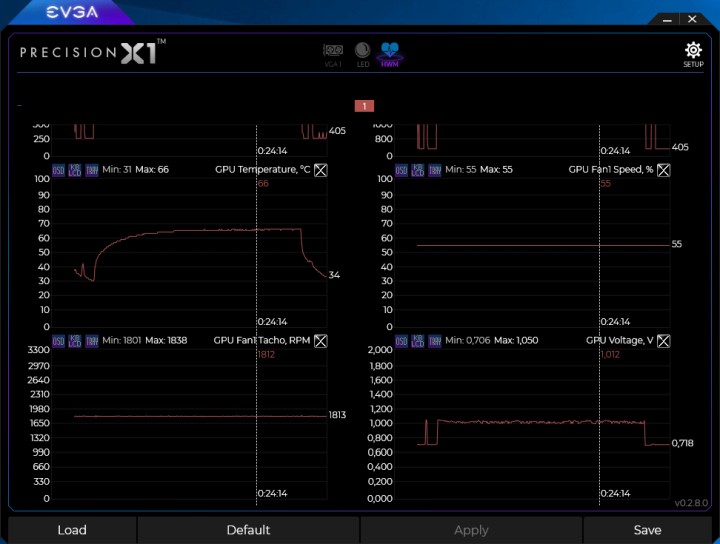Viewport: 720px width, 544px height.
Task: Close the GPU Fan1 Tacho RPM graph
Action: [x=321, y=341]
